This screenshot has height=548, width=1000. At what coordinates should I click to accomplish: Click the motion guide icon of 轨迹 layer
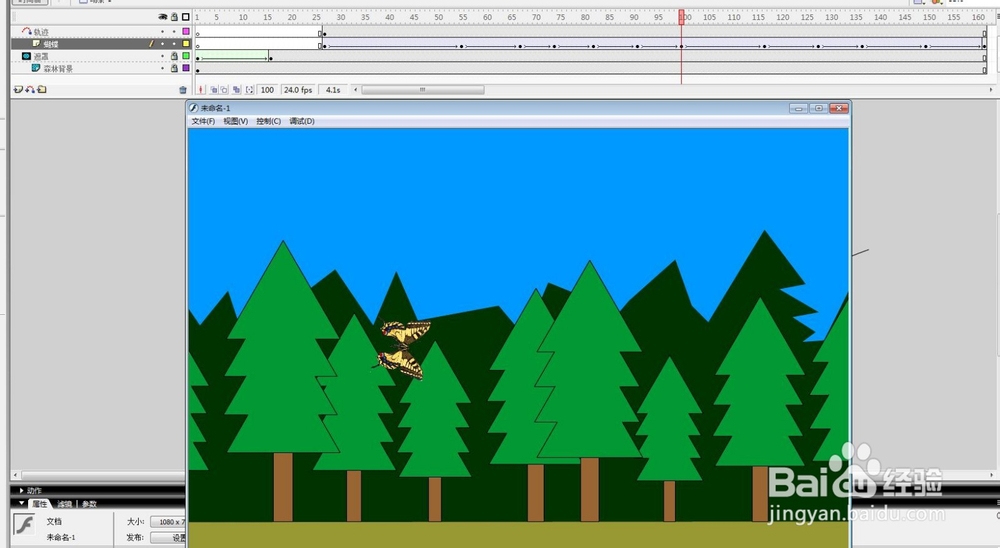26,31
